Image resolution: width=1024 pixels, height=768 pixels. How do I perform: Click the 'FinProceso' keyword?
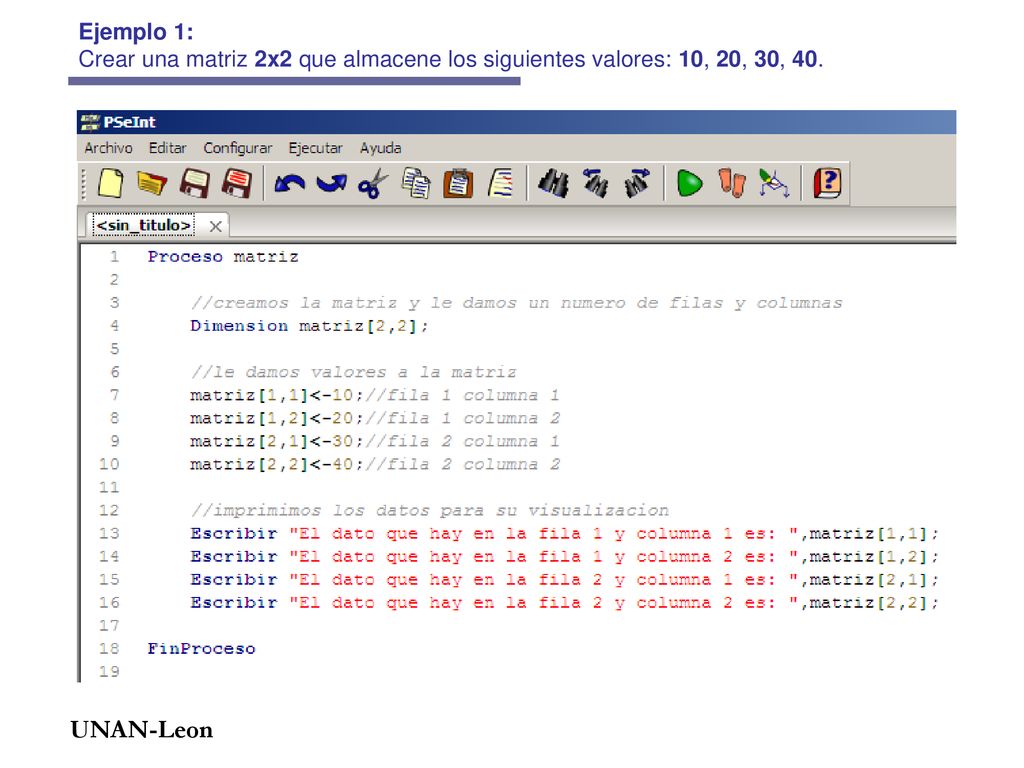pos(201,648)
